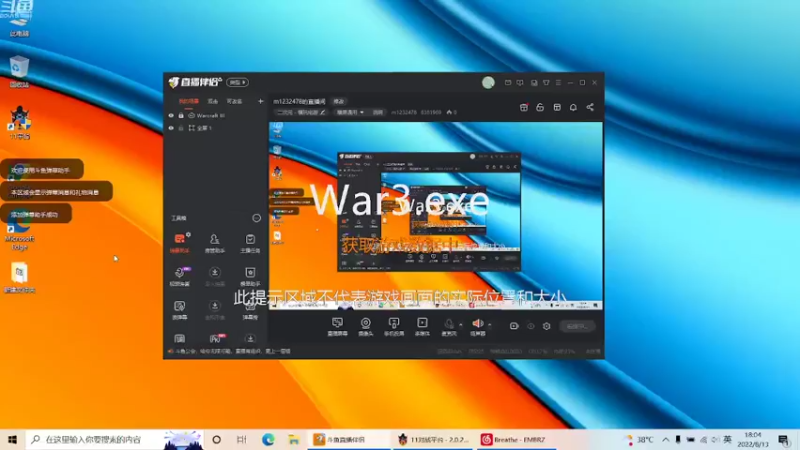The width and height of the screenshot is (800, 450).
Task: Add a multimedia source
Action: [x=422, y=326]
